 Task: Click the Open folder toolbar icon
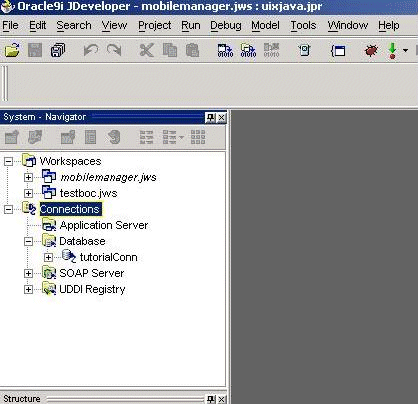12,51
